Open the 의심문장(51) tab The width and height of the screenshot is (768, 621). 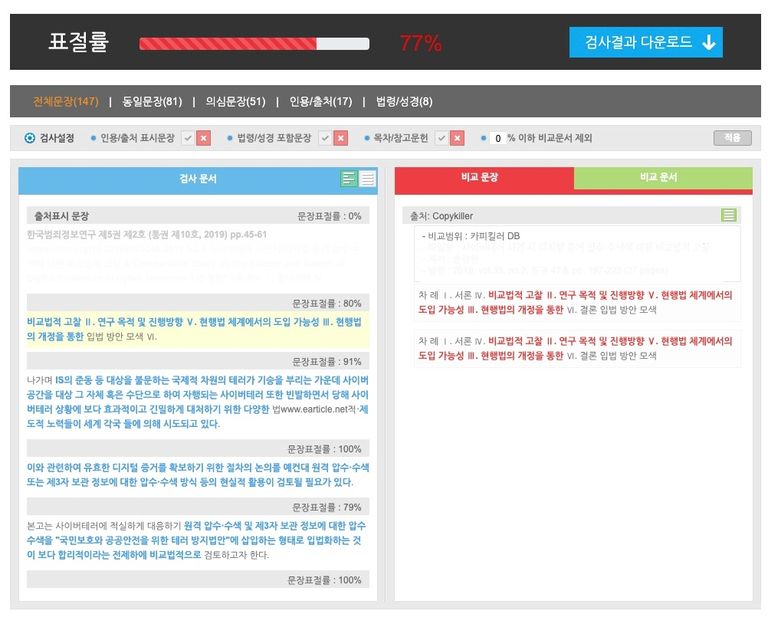[x=235, y=101]
